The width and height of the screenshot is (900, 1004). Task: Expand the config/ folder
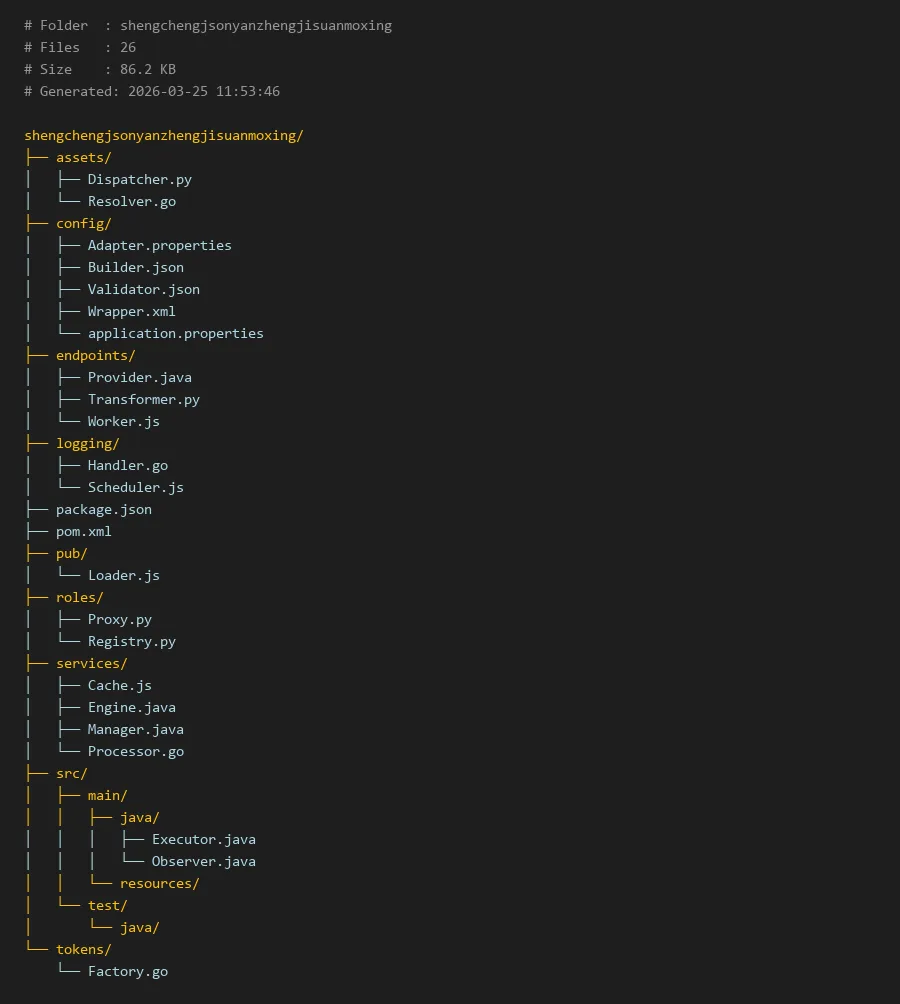[x=83, y=224]
